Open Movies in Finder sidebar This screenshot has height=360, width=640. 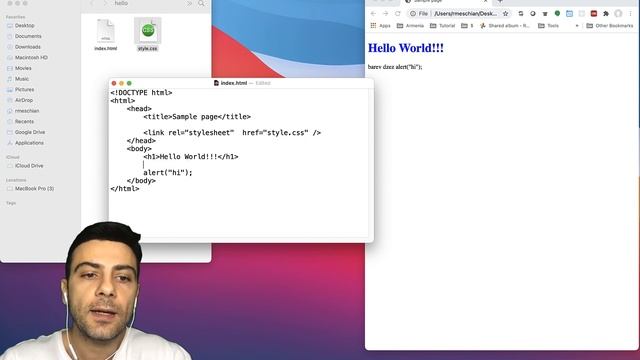(23, 68)
